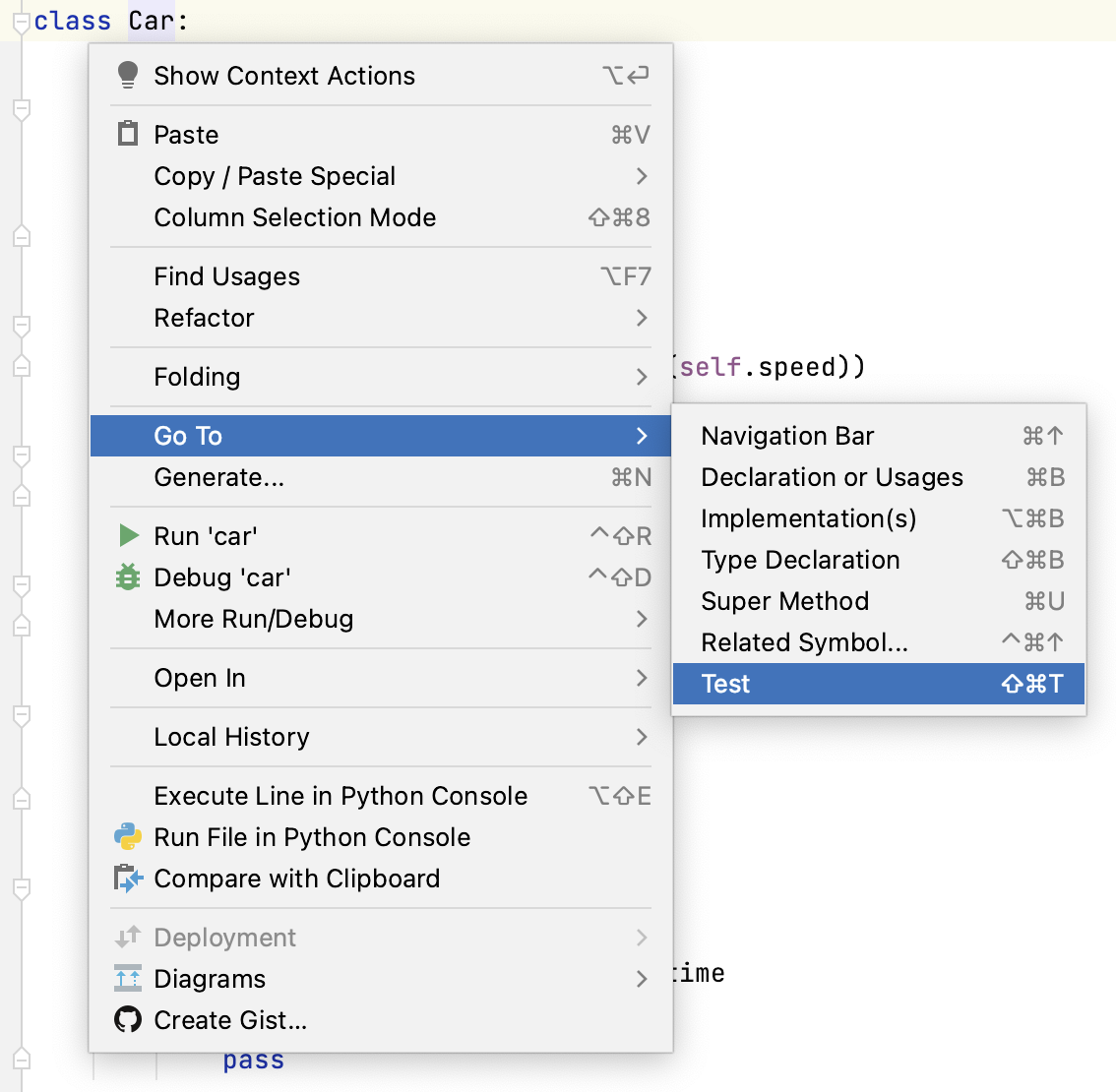
Task: Select Find Usages from context menu
Action: coord(226,276)
